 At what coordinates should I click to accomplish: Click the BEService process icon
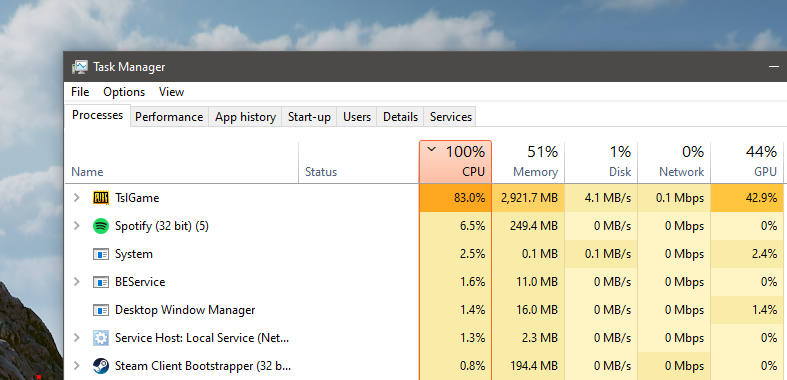coord(101,282)
